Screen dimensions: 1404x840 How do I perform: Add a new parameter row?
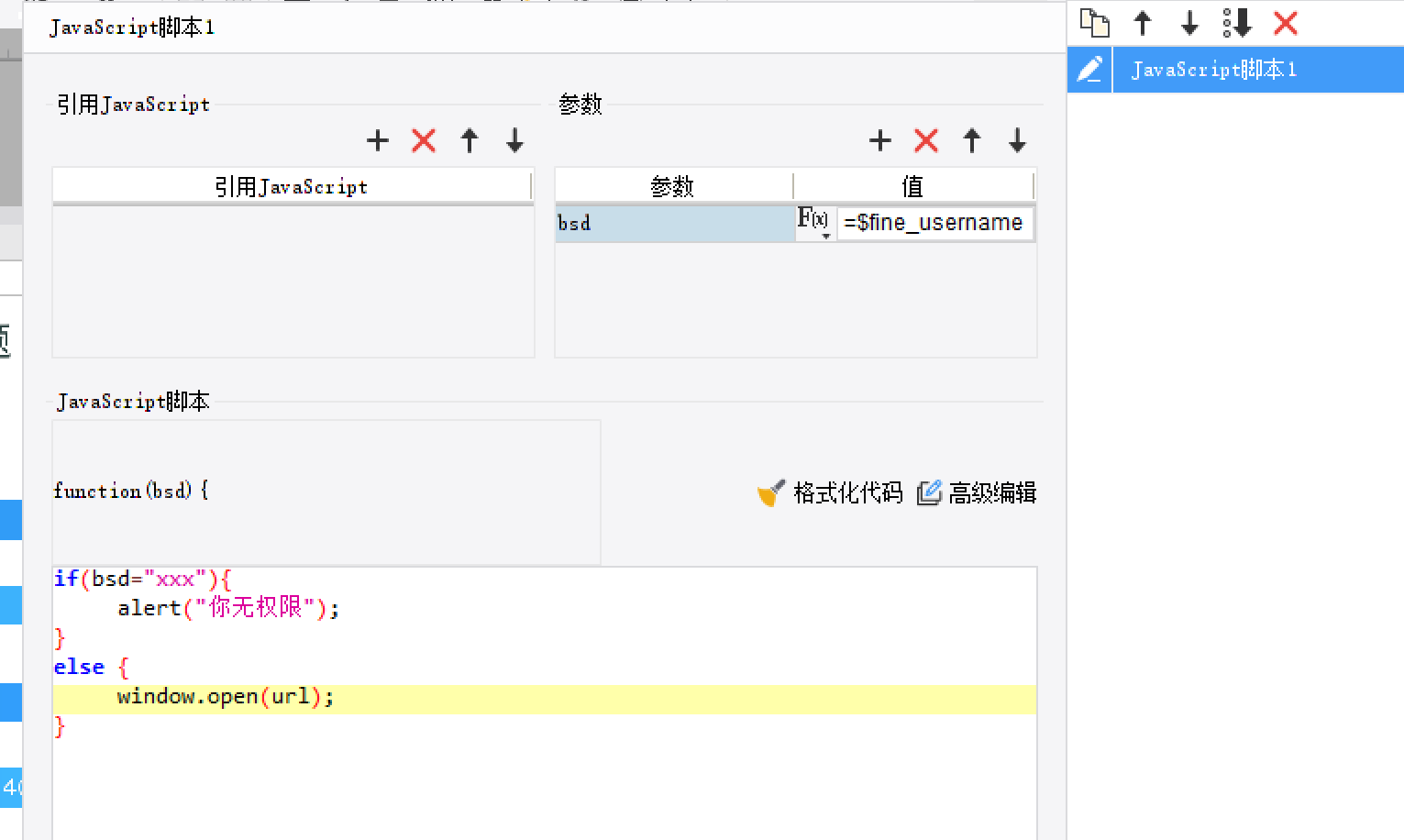(880, 140)
